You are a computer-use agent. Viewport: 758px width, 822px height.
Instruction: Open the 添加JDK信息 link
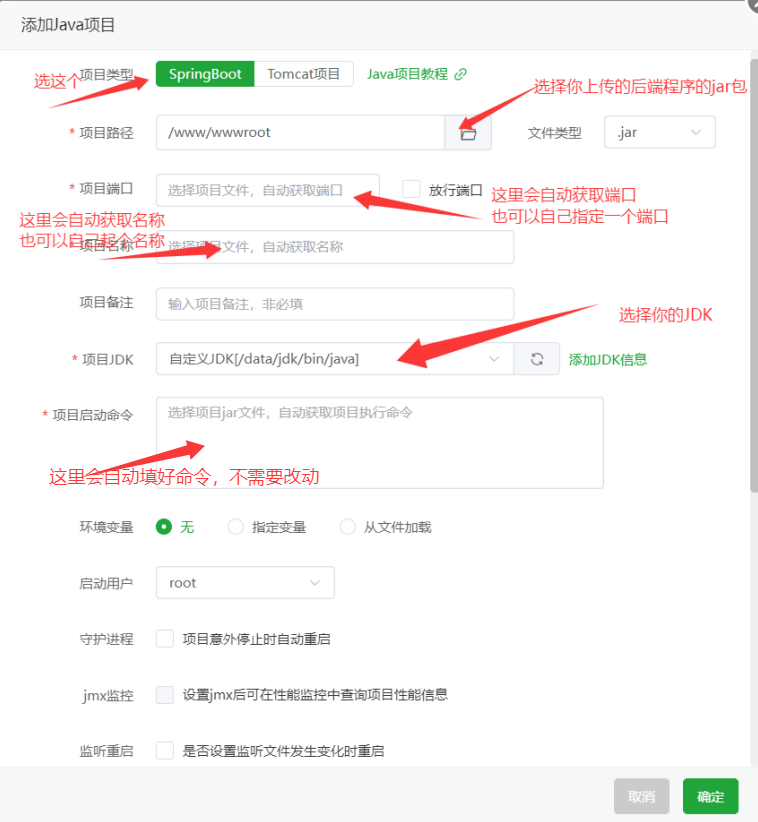(x=608, y=359)
